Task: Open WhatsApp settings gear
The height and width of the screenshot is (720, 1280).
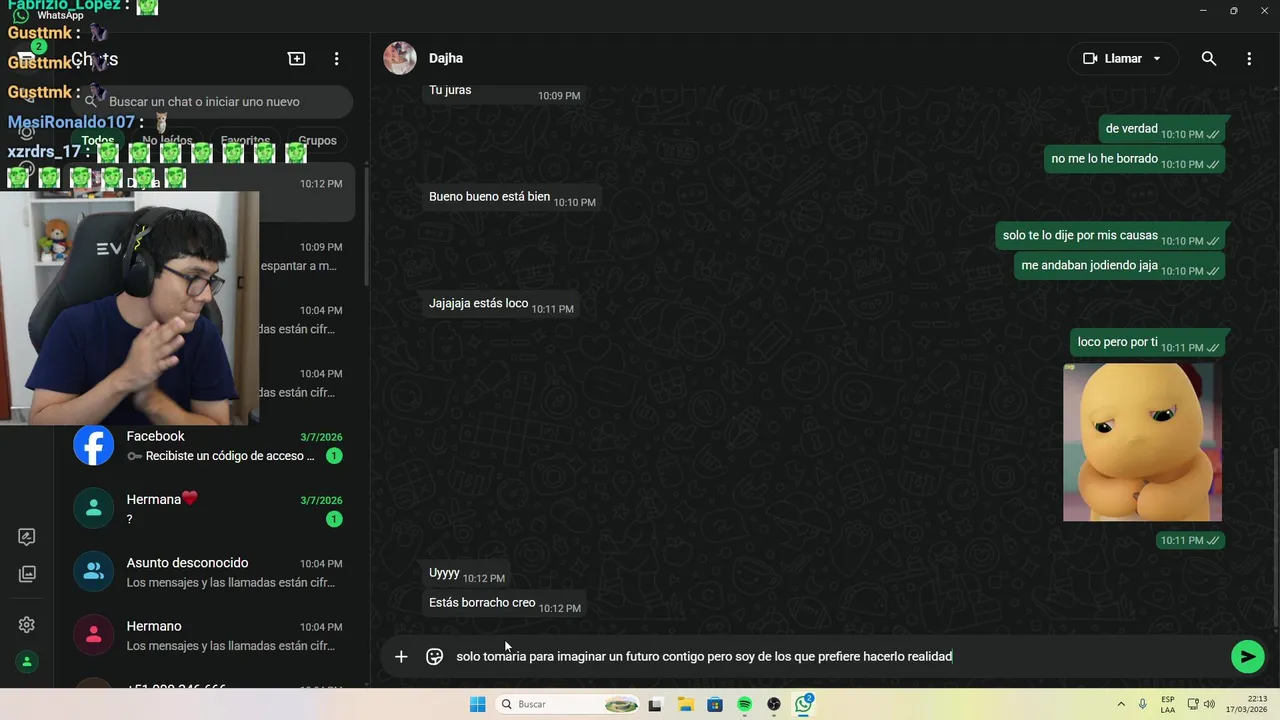Action: [x=27, y=625]
